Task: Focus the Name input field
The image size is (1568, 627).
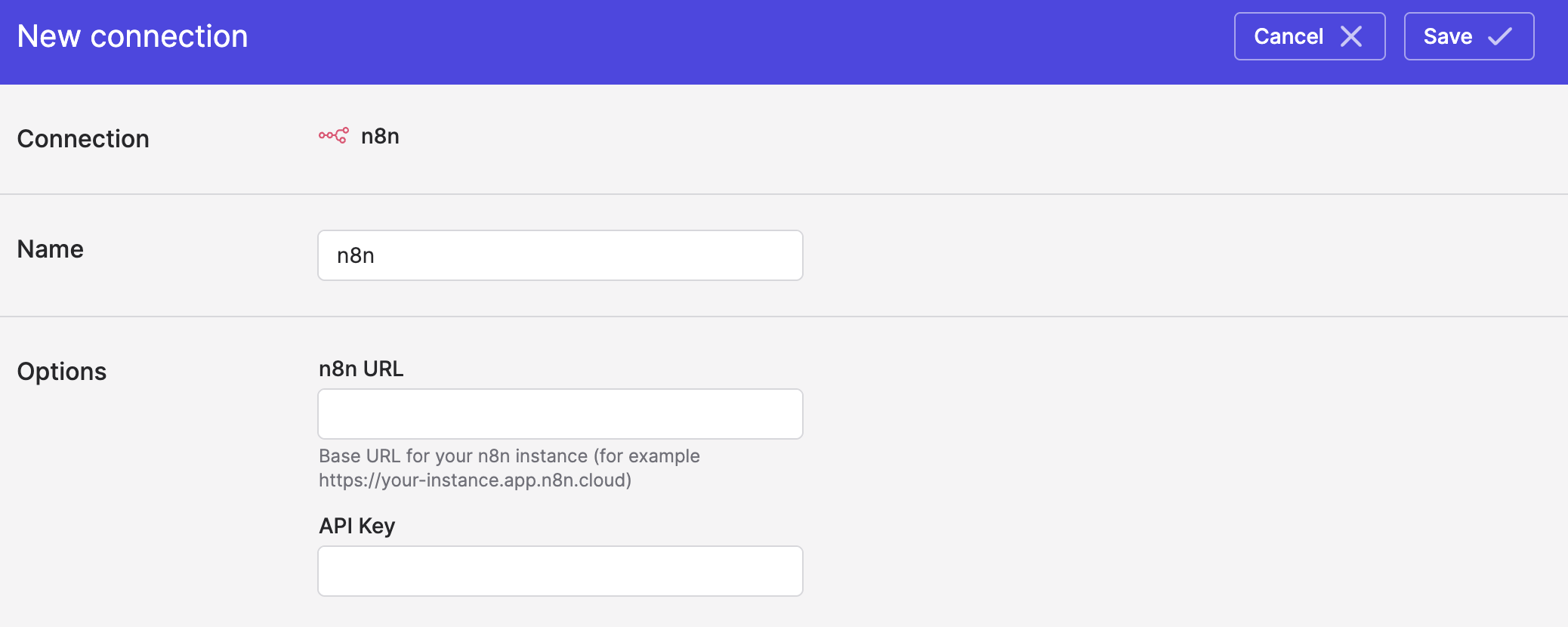Action: tap(560, 255)
